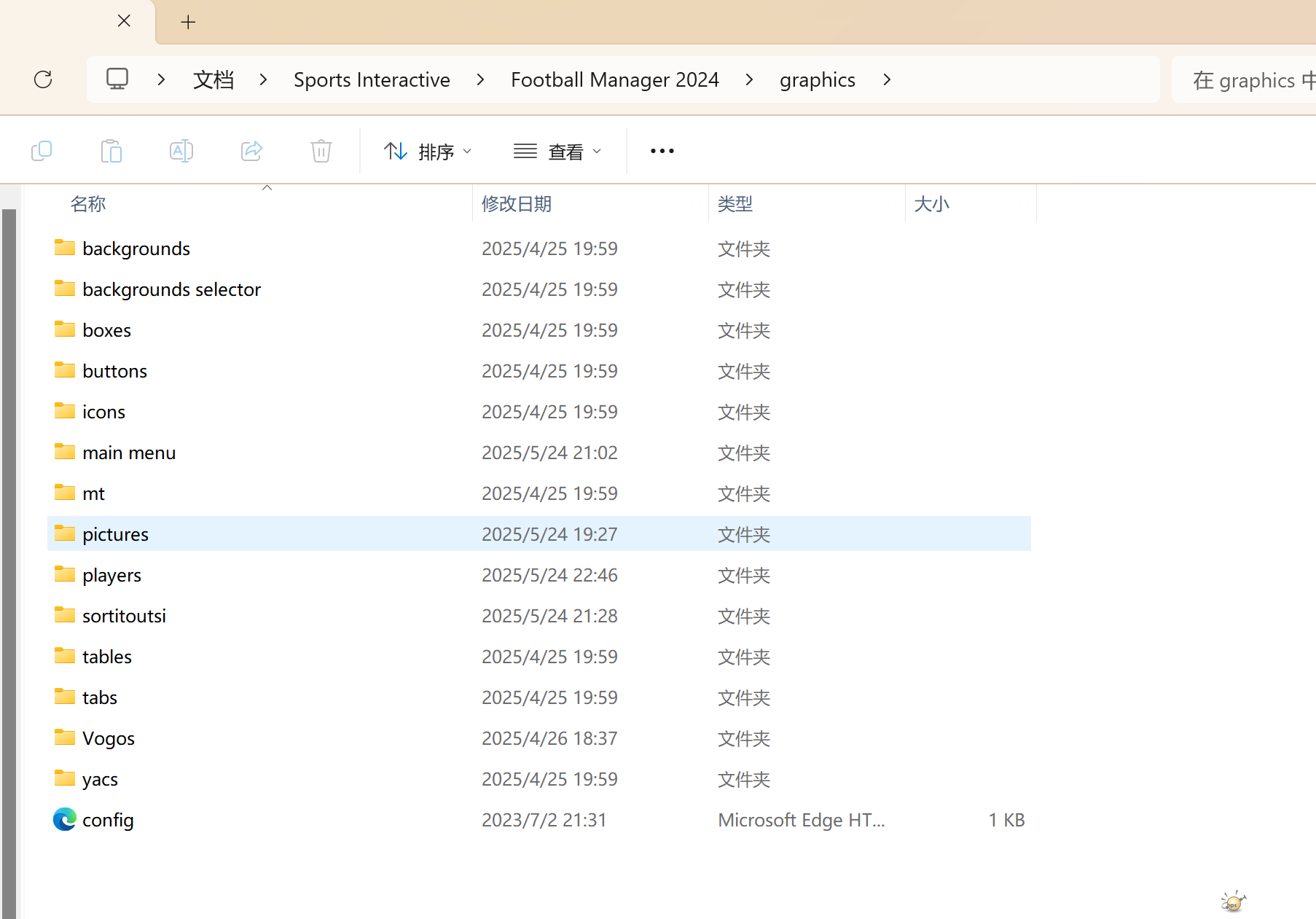Sort by the 类型 column header
The image size is (1316, 919).
click(x=735, y=203)
